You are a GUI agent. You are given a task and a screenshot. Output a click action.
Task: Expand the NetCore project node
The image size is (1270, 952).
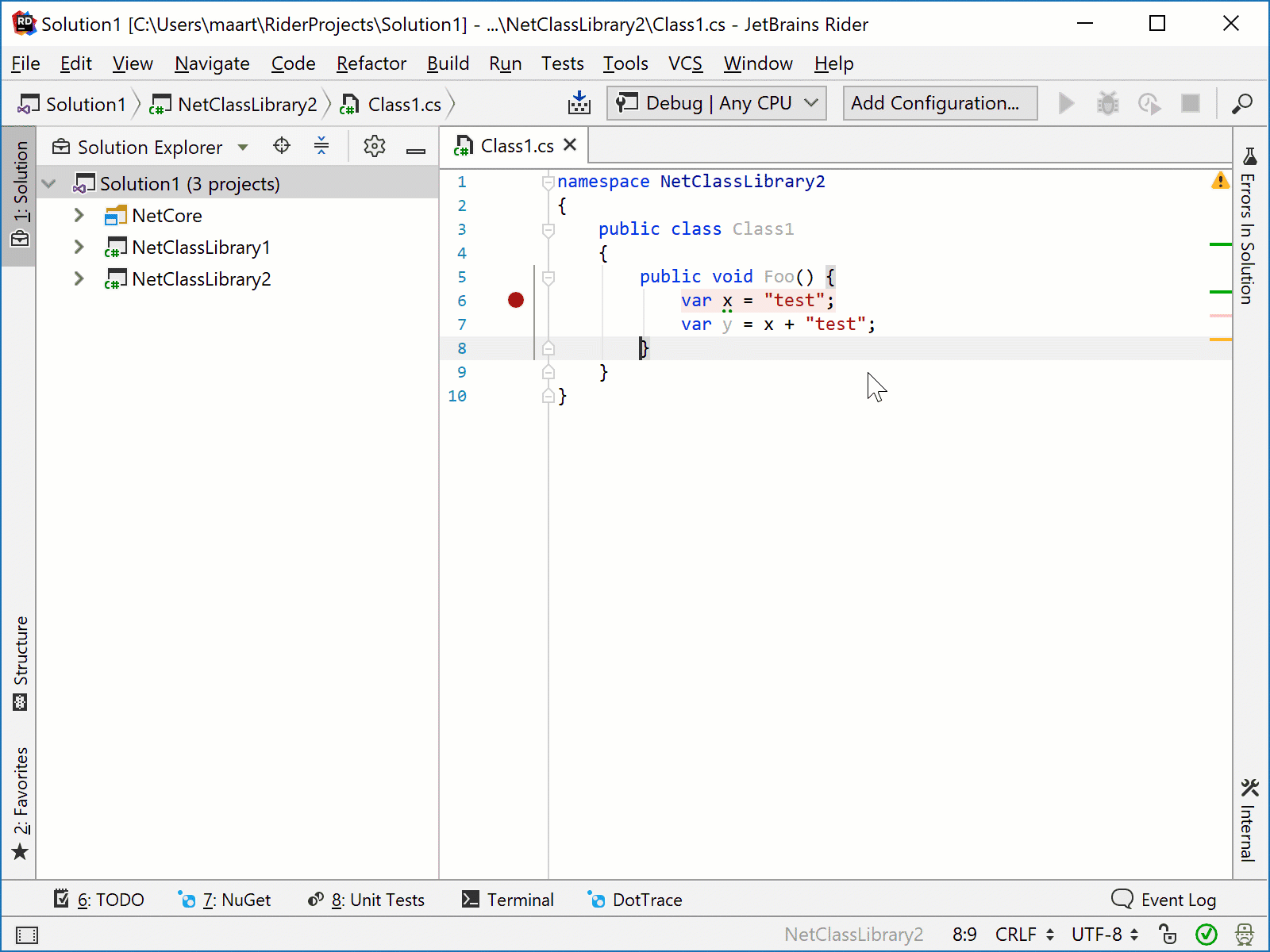point(79,215)
